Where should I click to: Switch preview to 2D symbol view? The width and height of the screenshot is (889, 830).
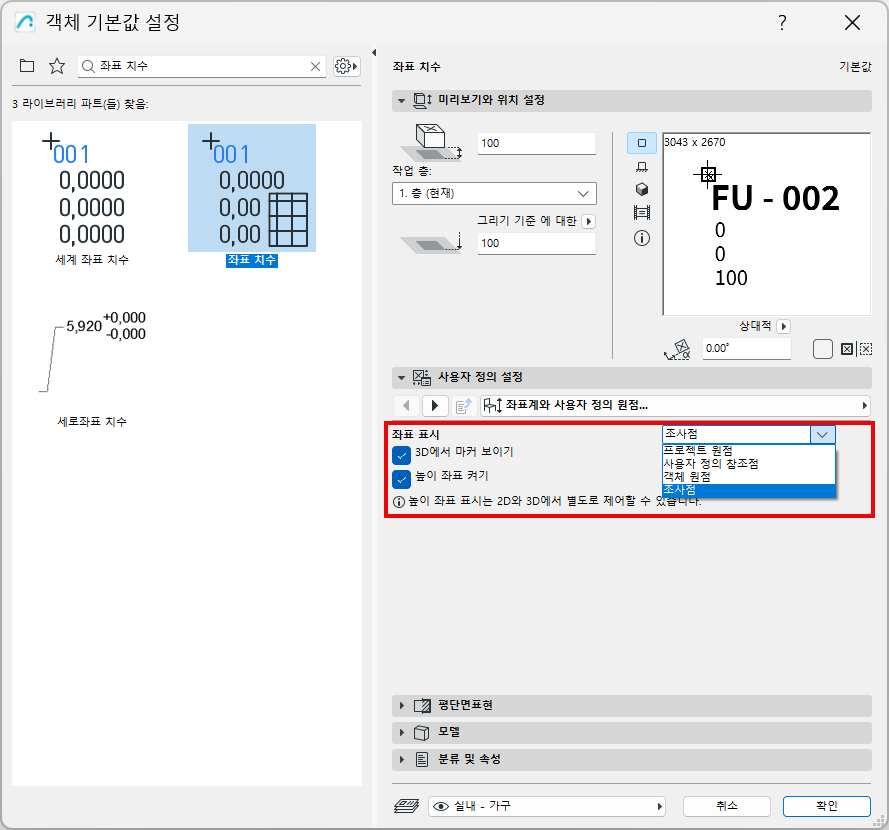pyautogui.click(x=642, y=143)
